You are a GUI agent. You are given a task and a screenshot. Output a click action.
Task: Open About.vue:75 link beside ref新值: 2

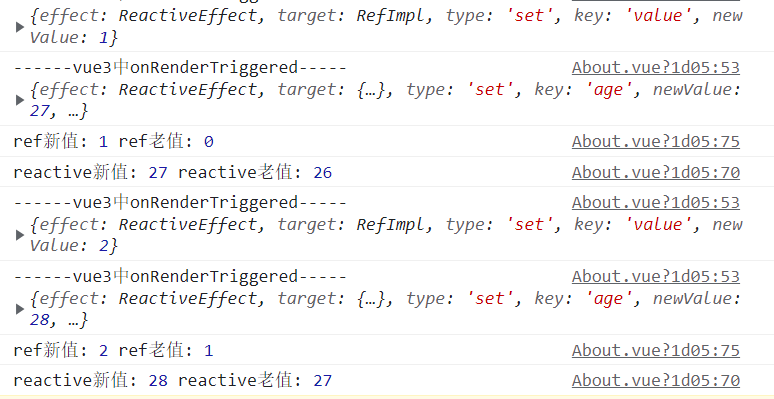[x=656, y=351]
